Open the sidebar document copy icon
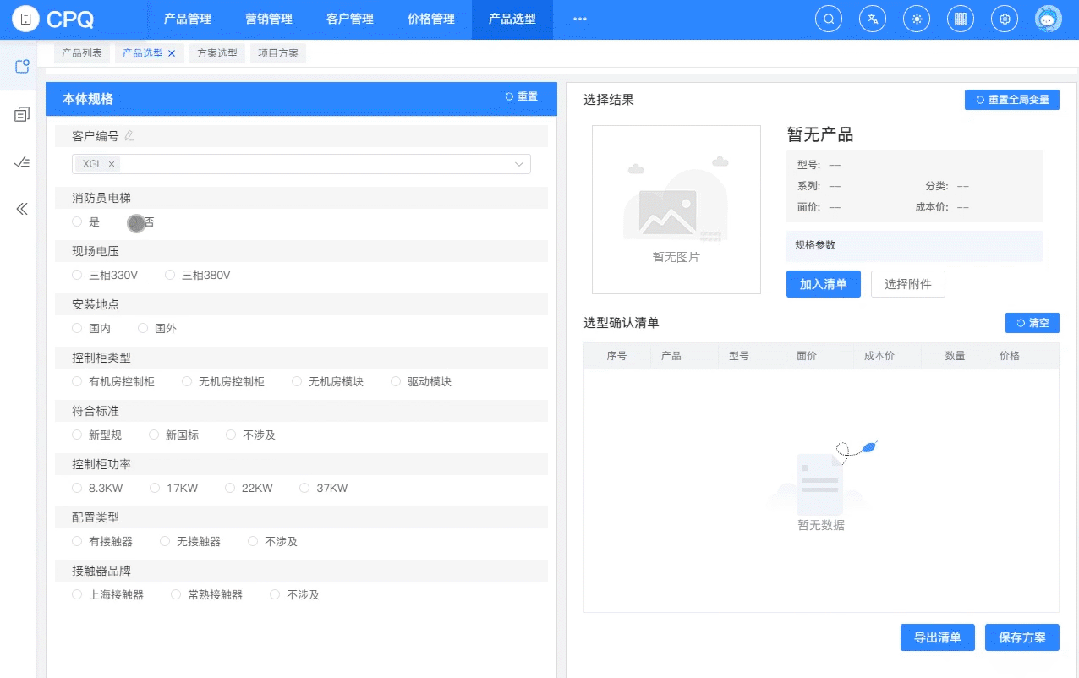 [22, 114]
